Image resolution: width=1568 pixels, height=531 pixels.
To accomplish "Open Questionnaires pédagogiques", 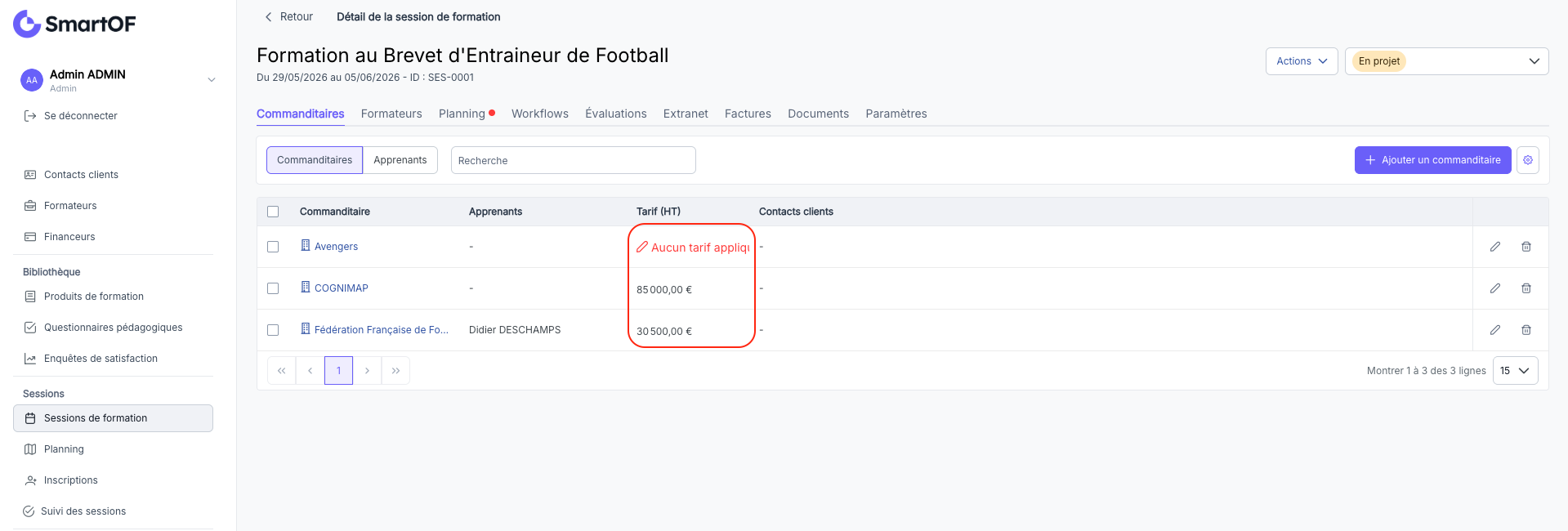I will coord(103,328).
